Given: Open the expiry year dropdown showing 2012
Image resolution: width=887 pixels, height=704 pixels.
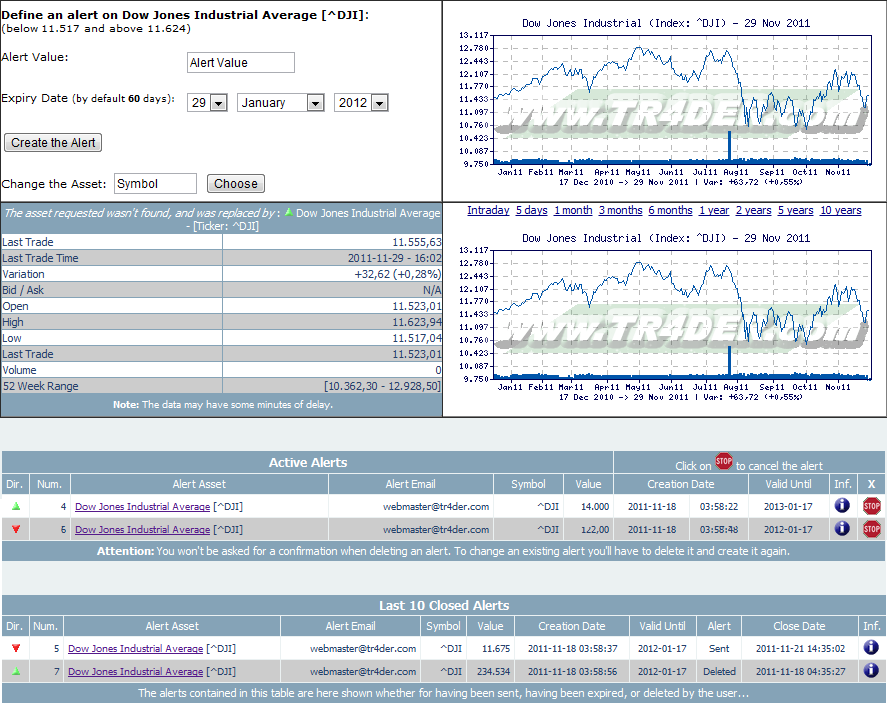Looking at the screenshot, I should tap(361, 102).
